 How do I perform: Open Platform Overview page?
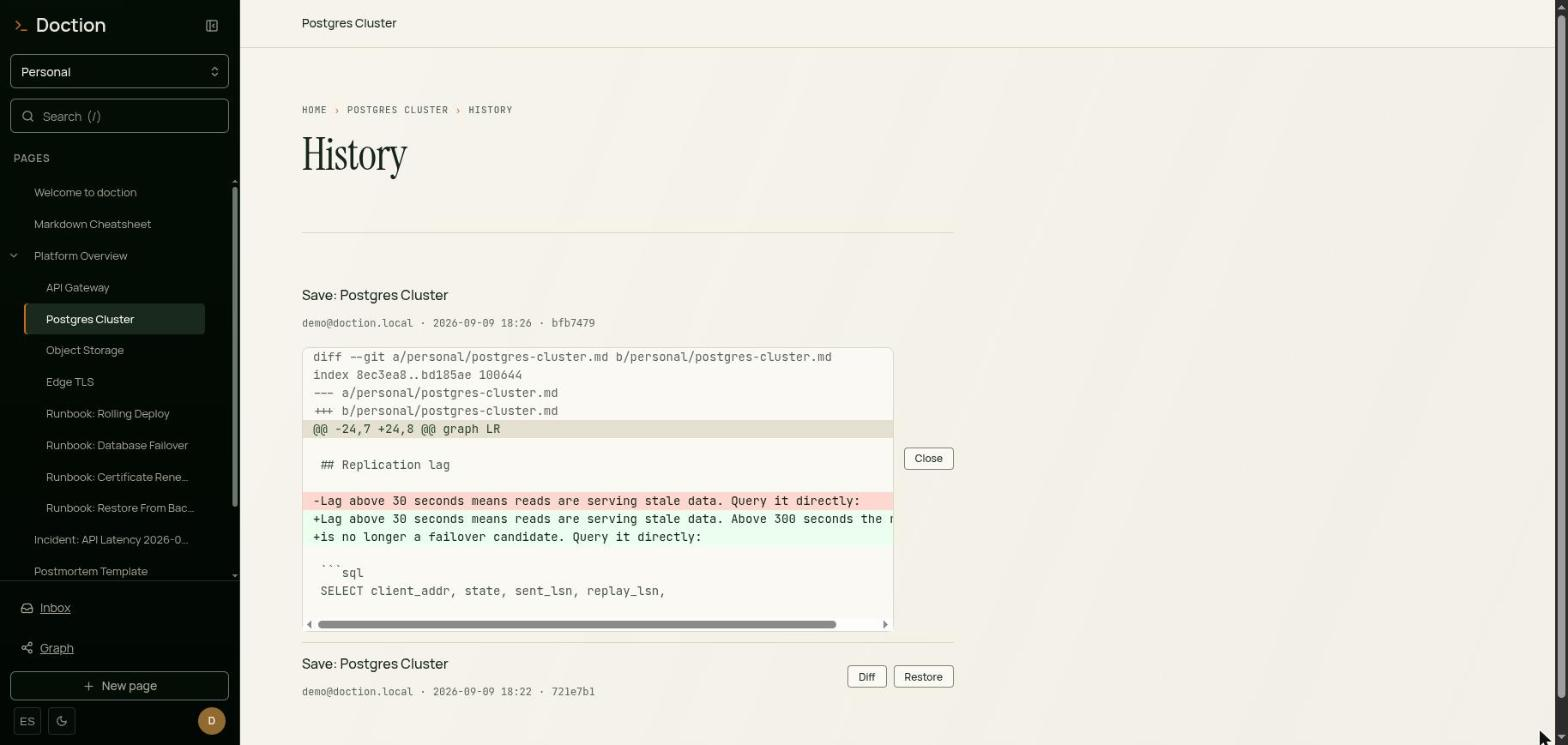coord(80,256)
